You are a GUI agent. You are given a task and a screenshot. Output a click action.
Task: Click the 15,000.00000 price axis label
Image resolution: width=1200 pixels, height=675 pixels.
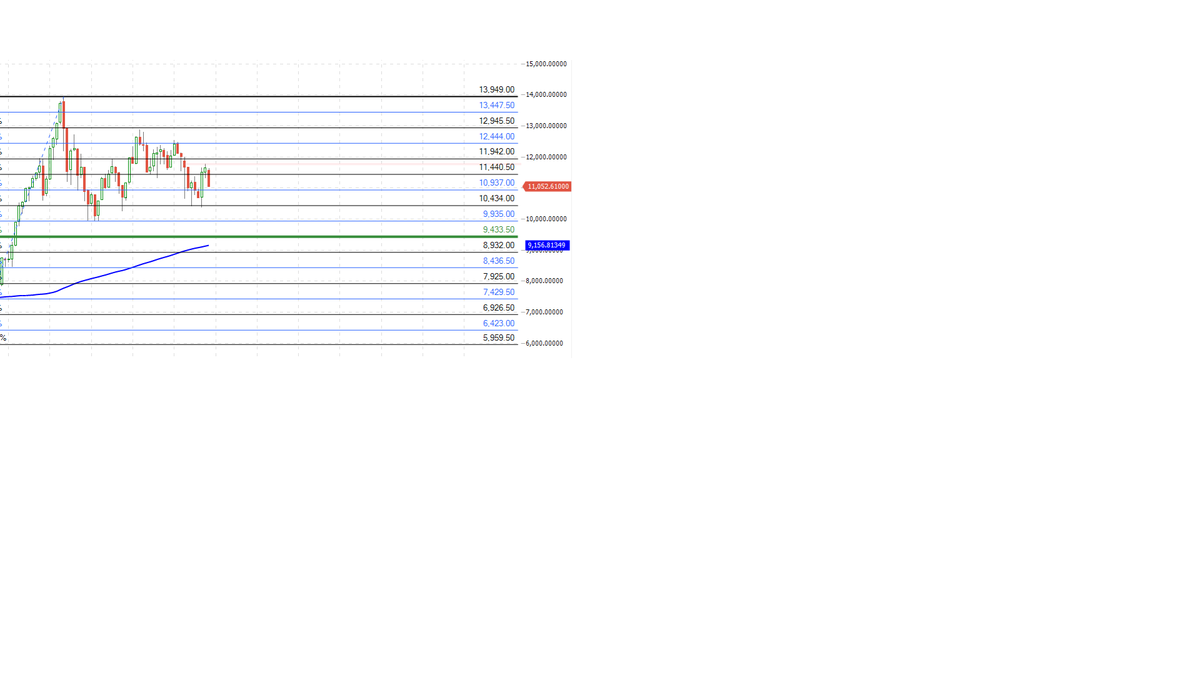coord(546,64)
